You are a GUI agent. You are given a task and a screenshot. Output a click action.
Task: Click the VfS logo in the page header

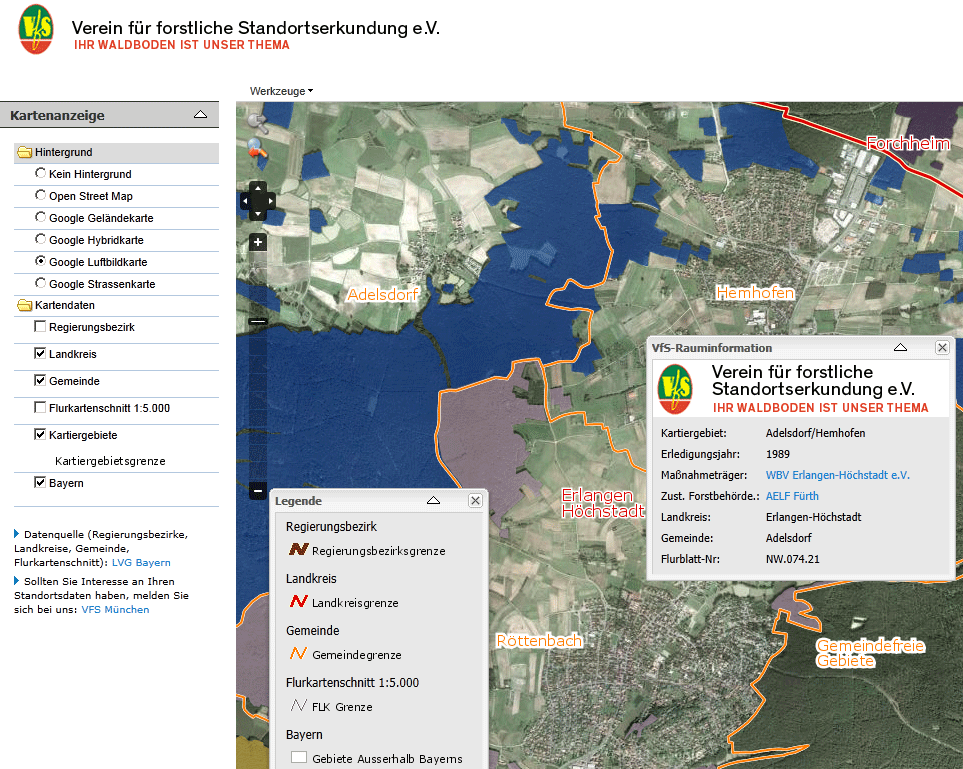click(x=36, y=29)
